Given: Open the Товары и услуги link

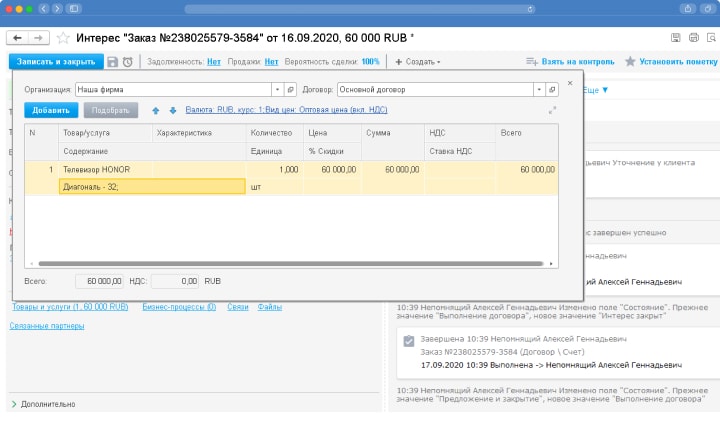Looking at the screenshot, I should (x=69, y=307).
